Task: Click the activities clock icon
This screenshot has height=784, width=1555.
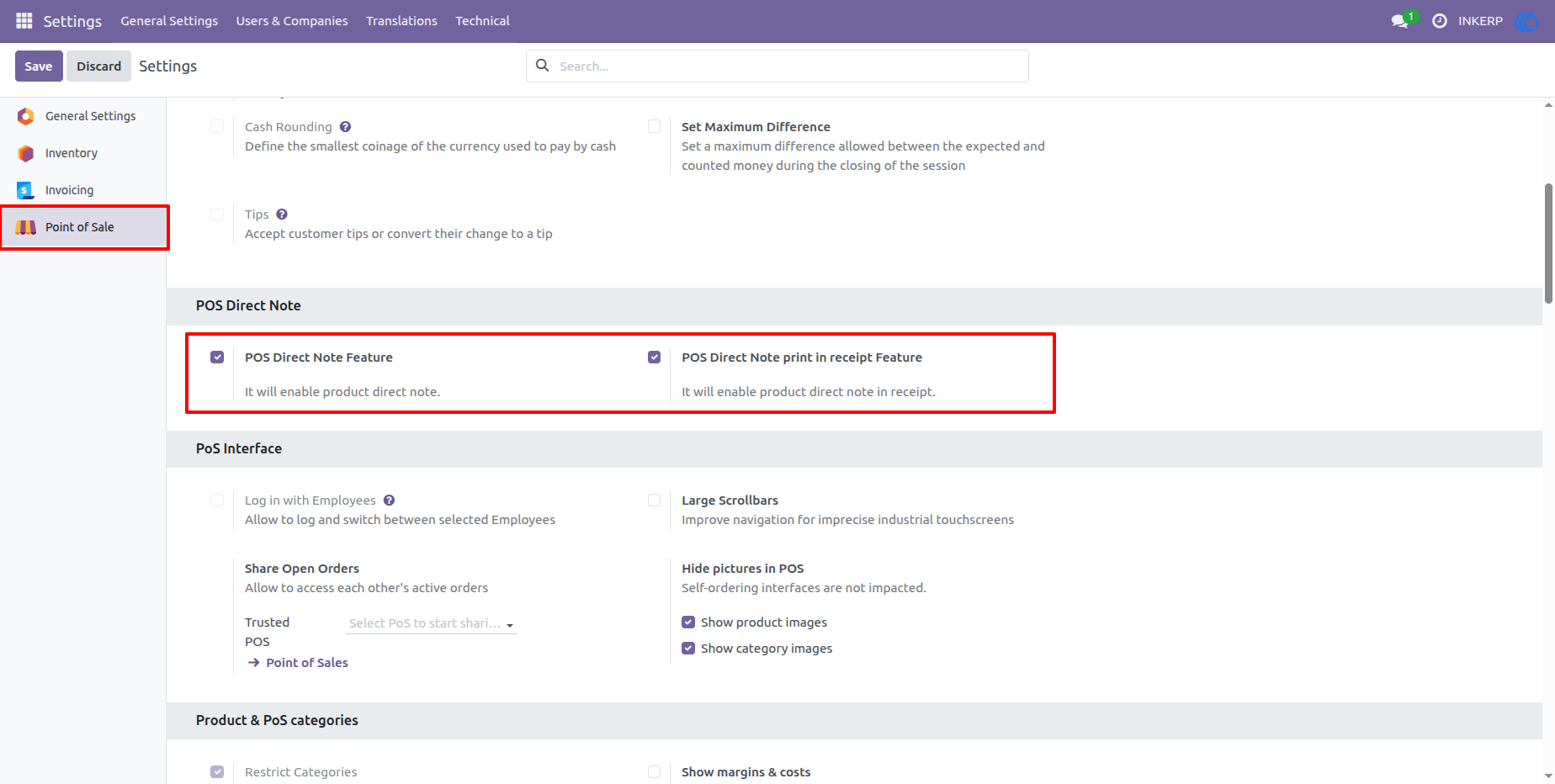Action: pyautogui.click(x=1440, y=21)
